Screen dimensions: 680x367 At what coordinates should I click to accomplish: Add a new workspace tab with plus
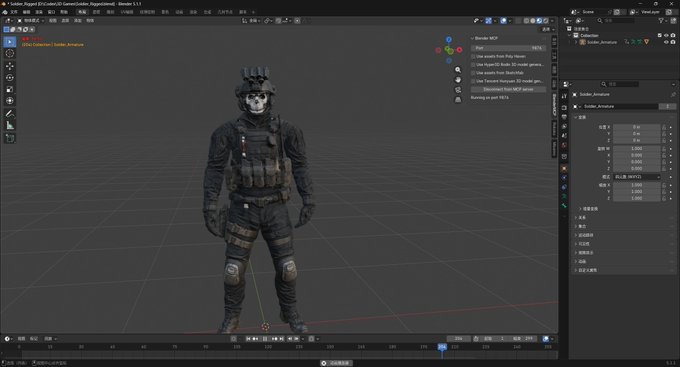point(253,12)
